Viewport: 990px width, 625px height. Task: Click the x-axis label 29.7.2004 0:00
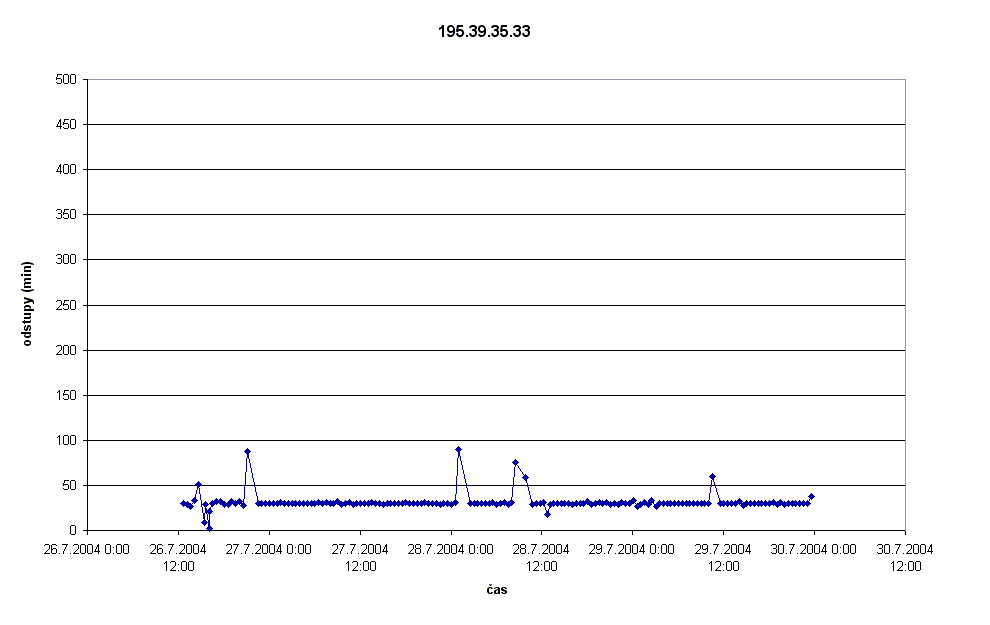pyautogui.click(x=632, y=549)
